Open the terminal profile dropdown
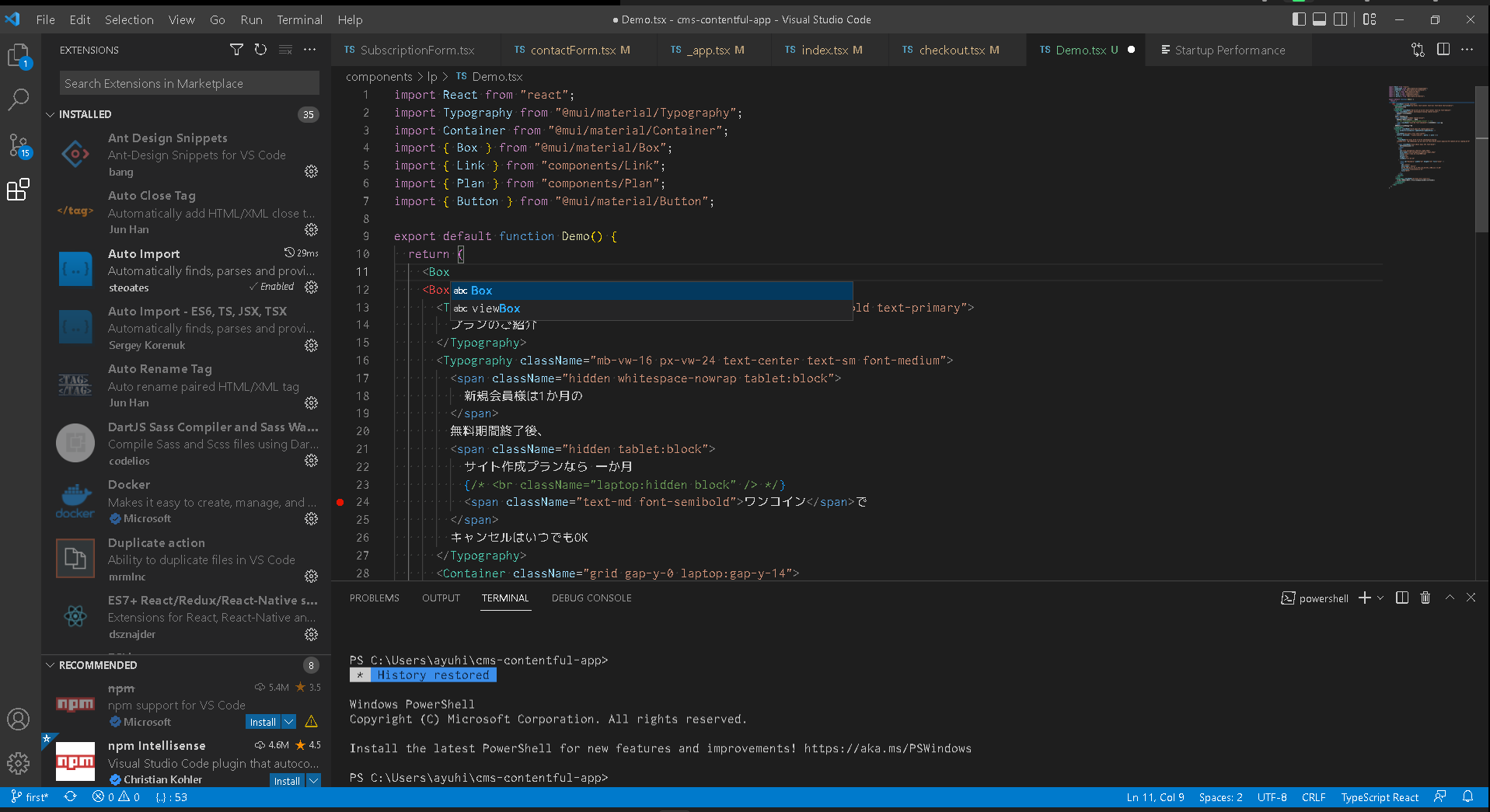The width and height of the screenshot is (1490, 812). (1381, 598)
